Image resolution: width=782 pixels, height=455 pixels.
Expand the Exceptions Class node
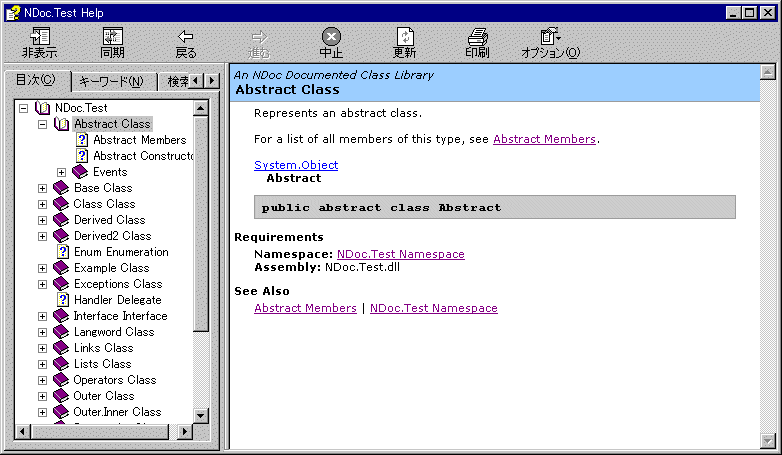coord(42,284)
